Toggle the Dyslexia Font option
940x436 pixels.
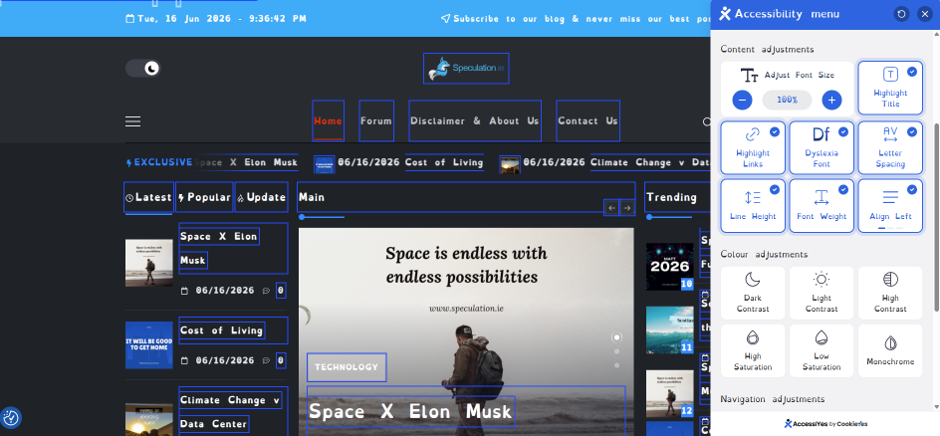[x=821, y=148]
